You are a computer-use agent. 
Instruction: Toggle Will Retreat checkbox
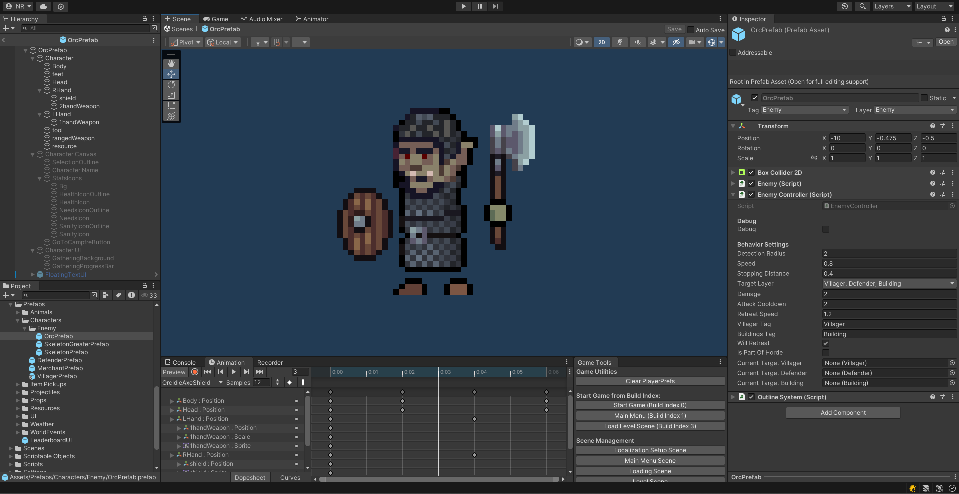click(x=826, y=344)
